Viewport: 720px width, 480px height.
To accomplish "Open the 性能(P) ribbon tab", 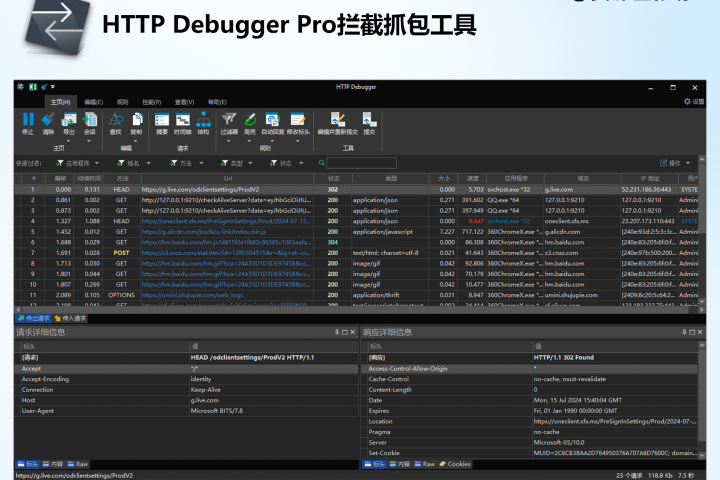I will (151, 101).
